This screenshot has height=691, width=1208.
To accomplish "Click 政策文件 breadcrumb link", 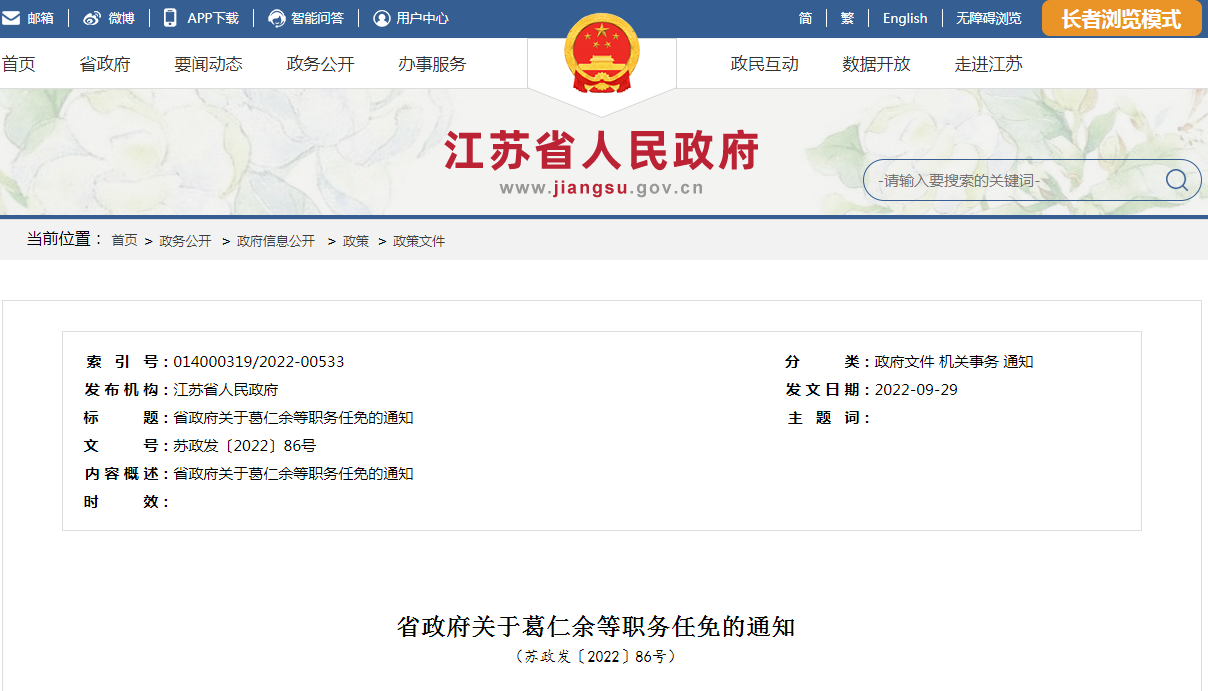I will pyautogui.click(x=419, y=241).
